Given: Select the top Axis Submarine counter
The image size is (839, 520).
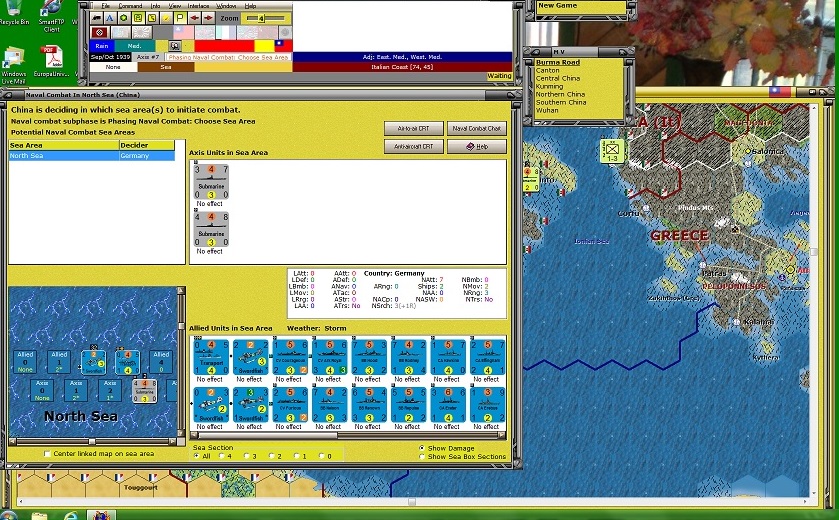Looking at the screenshot, I should [211, 182].
